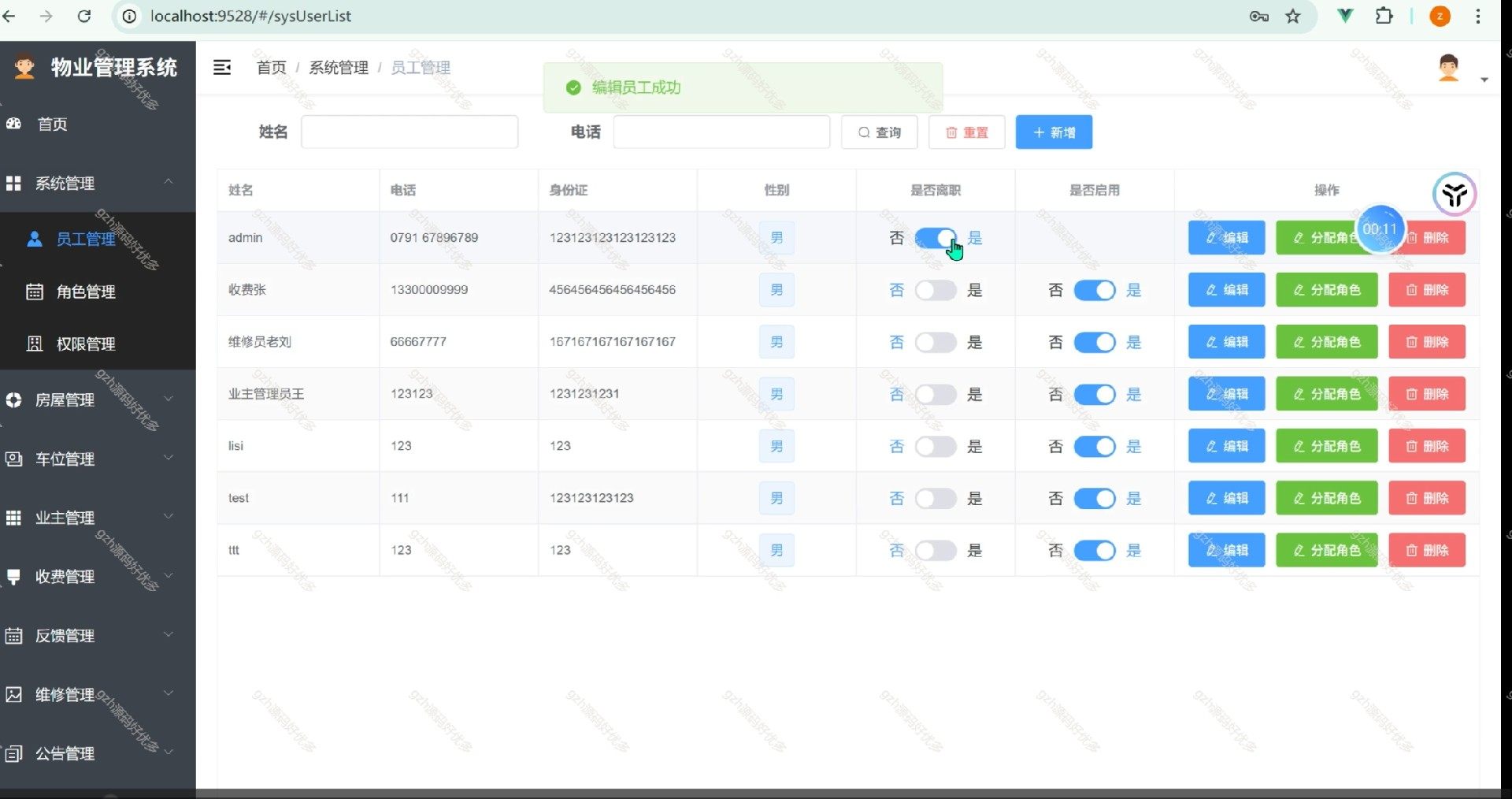Click the 新增 add employee button
1512x799 pixels.
(x=1054, y=132)
